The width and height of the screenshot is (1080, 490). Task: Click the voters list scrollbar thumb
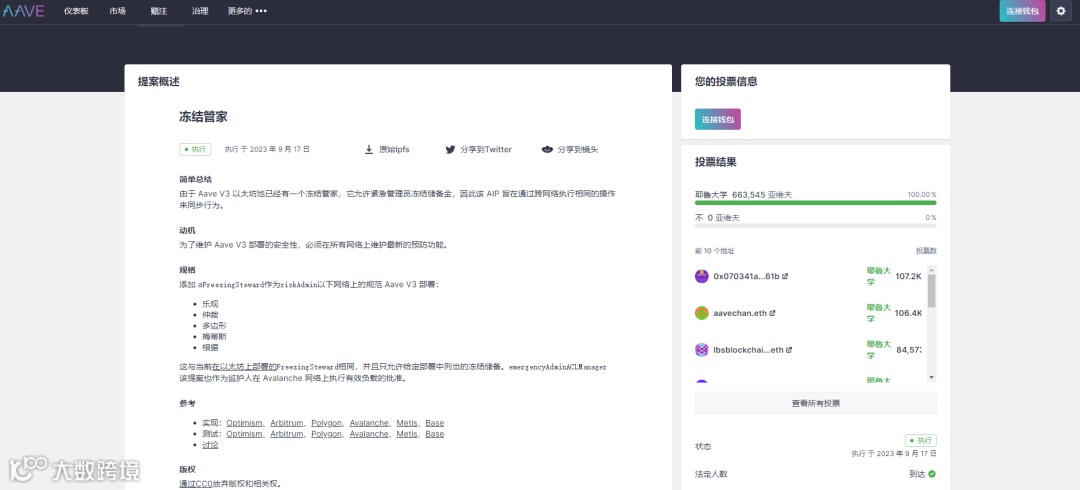pos(931,290)
